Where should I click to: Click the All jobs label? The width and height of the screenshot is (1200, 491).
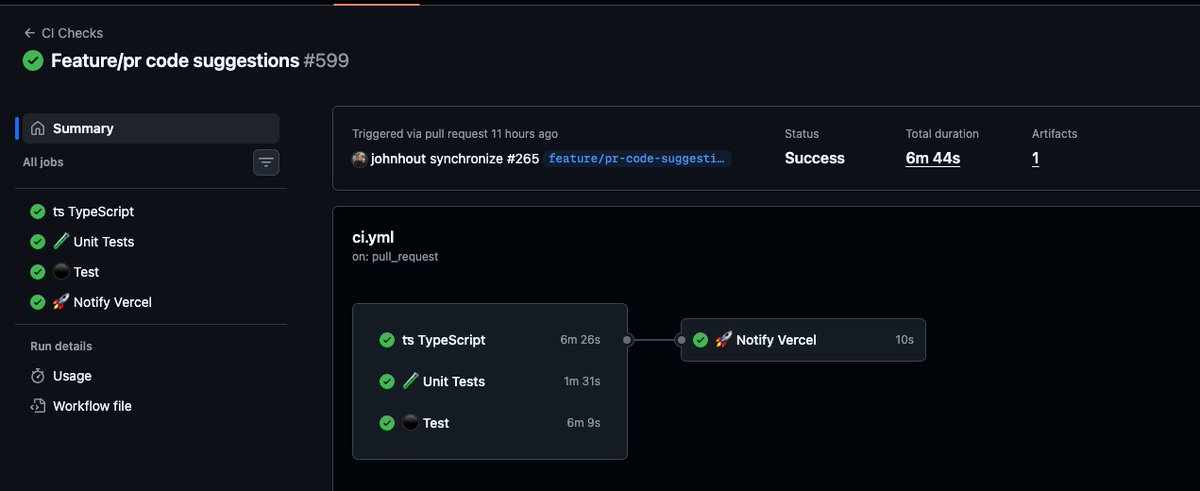point(43,161)
